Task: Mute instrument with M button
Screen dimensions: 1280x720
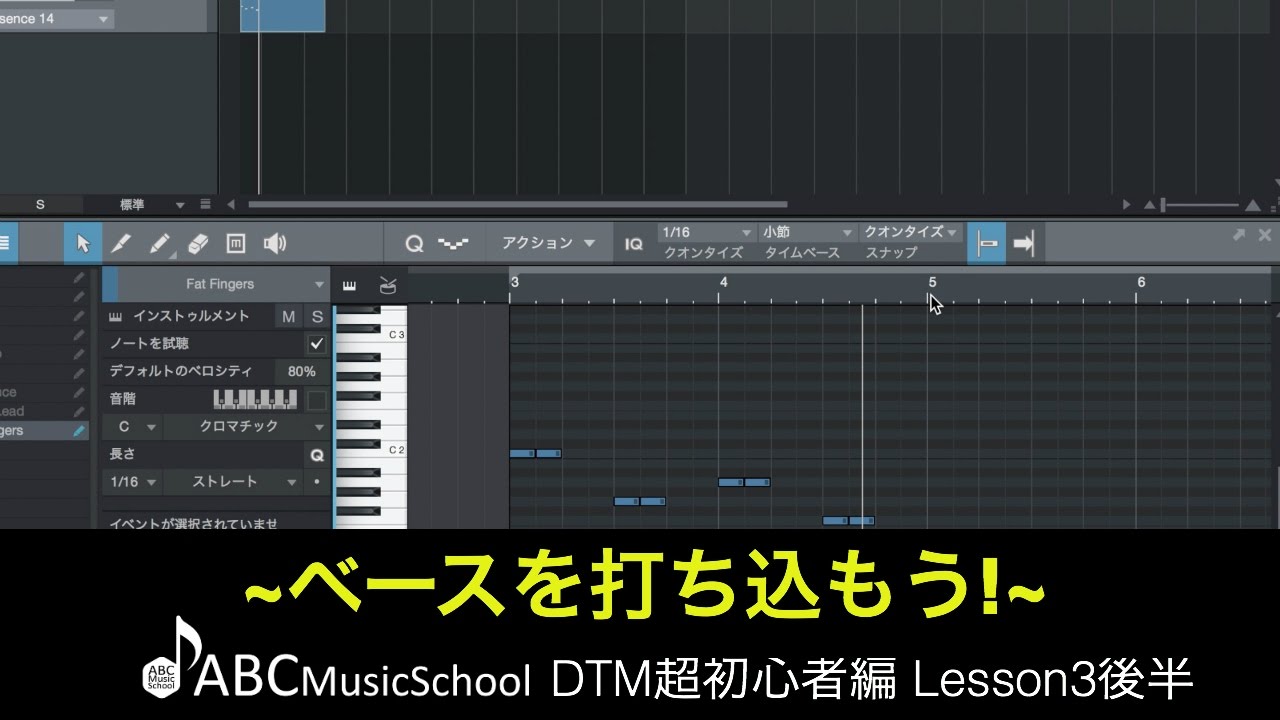Action: [289, 316]
